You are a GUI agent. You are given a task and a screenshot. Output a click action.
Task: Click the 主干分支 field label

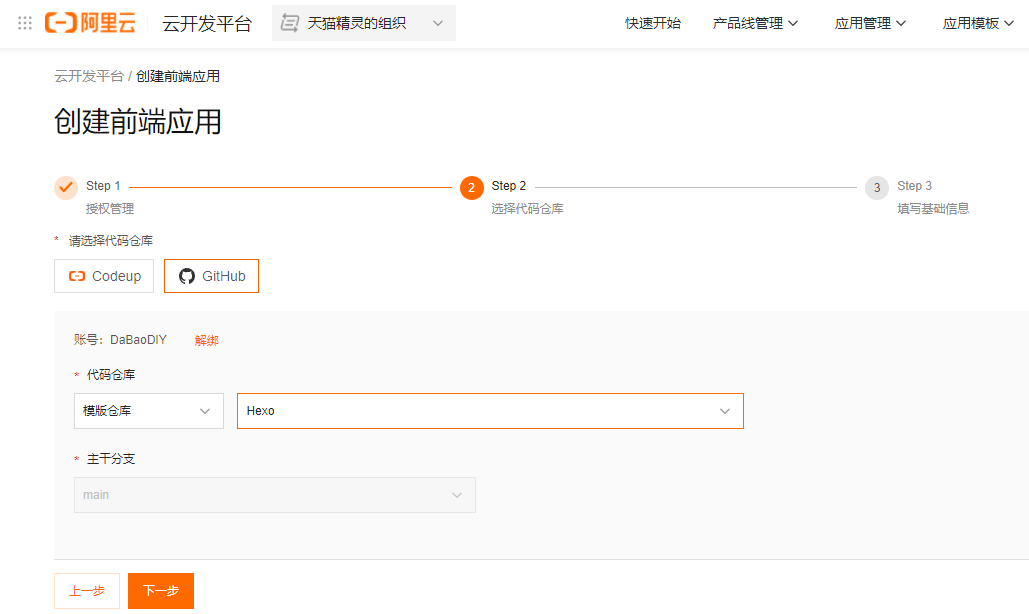111,459
